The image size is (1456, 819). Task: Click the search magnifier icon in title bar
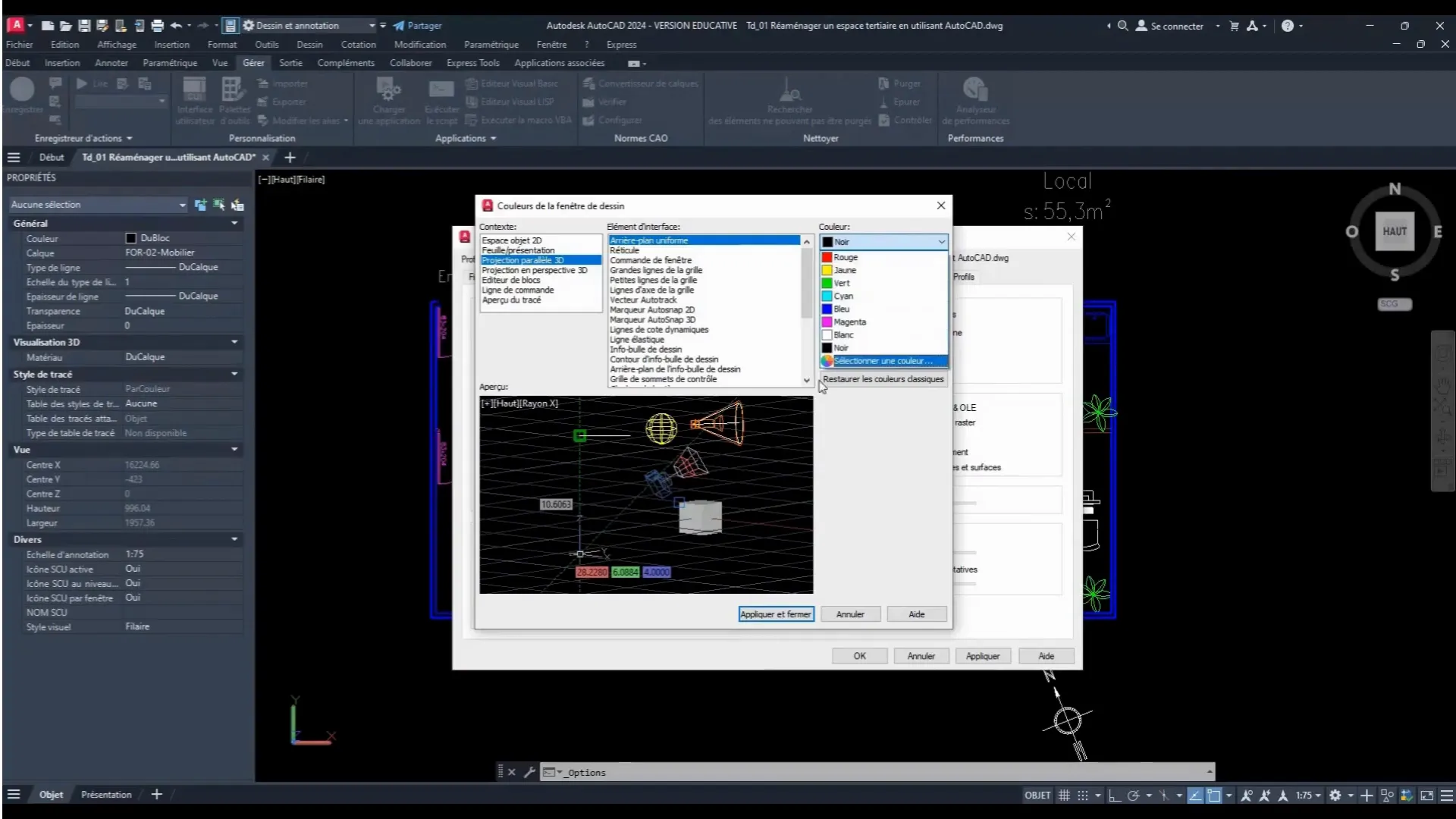(x=1123, y=26)
